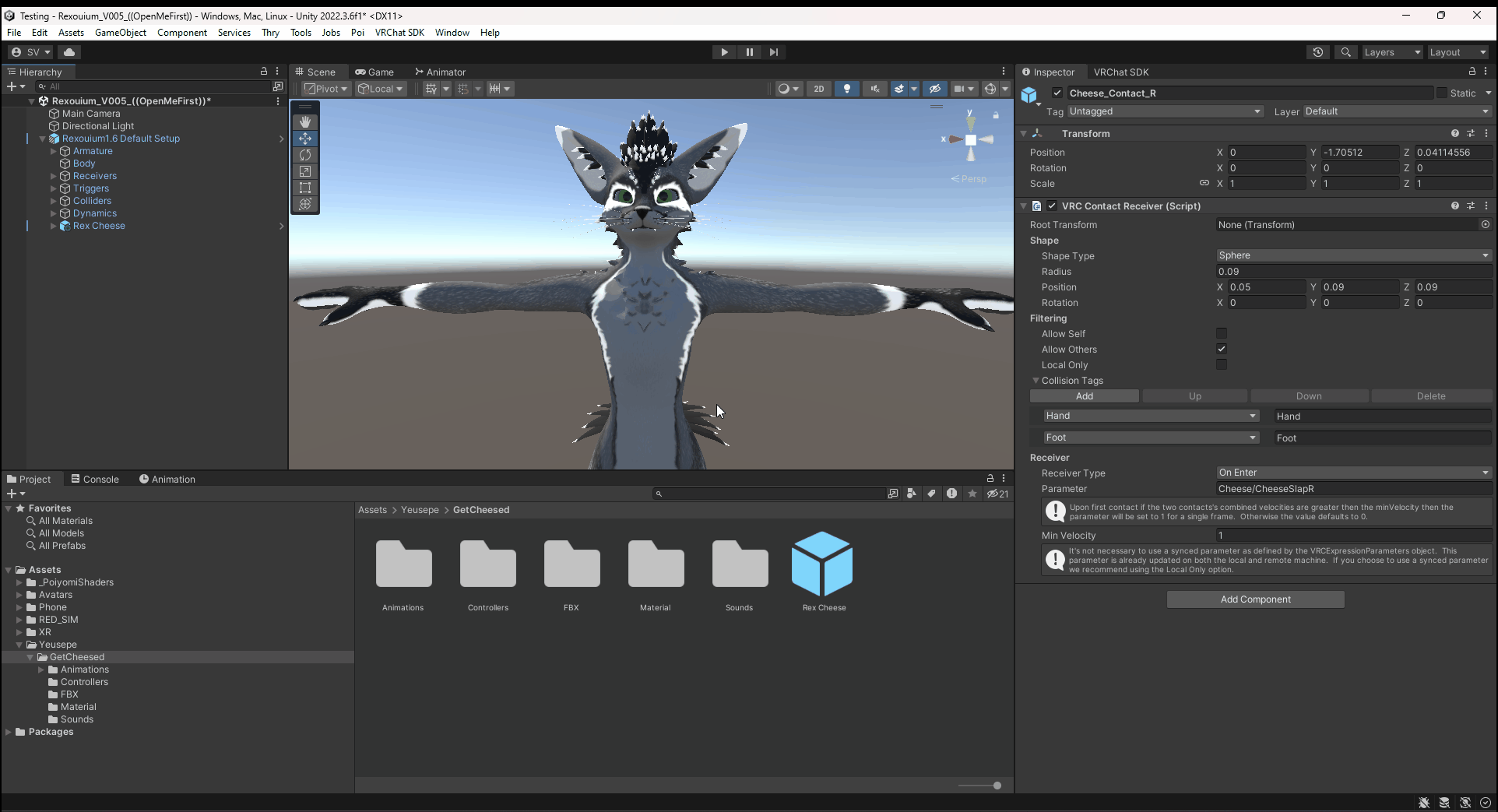Screen dimensions: 1498x812
Task: Click Root Transform object picker icon
Action: [1485, 224]
